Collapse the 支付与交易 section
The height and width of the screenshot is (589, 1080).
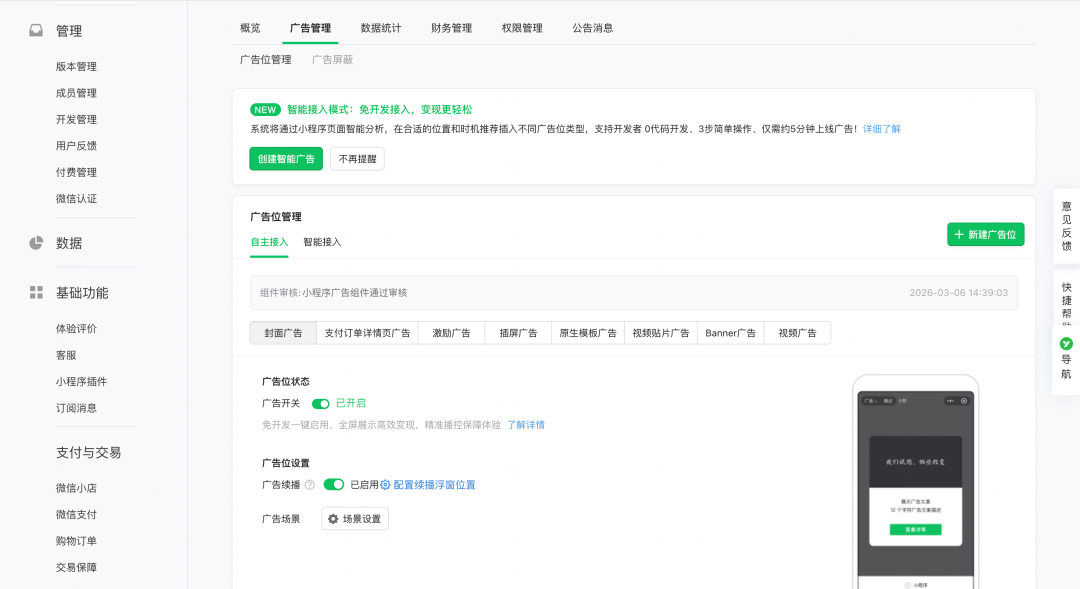tap(90, 452)
